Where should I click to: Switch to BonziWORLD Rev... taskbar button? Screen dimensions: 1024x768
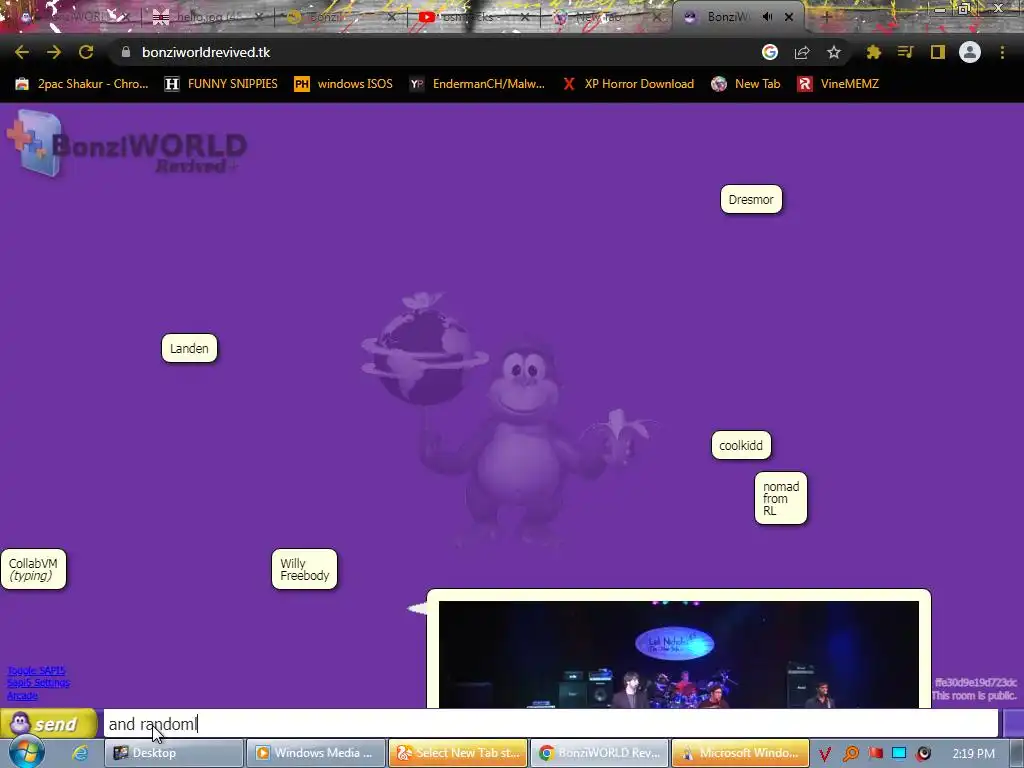(x=600, y=753)
